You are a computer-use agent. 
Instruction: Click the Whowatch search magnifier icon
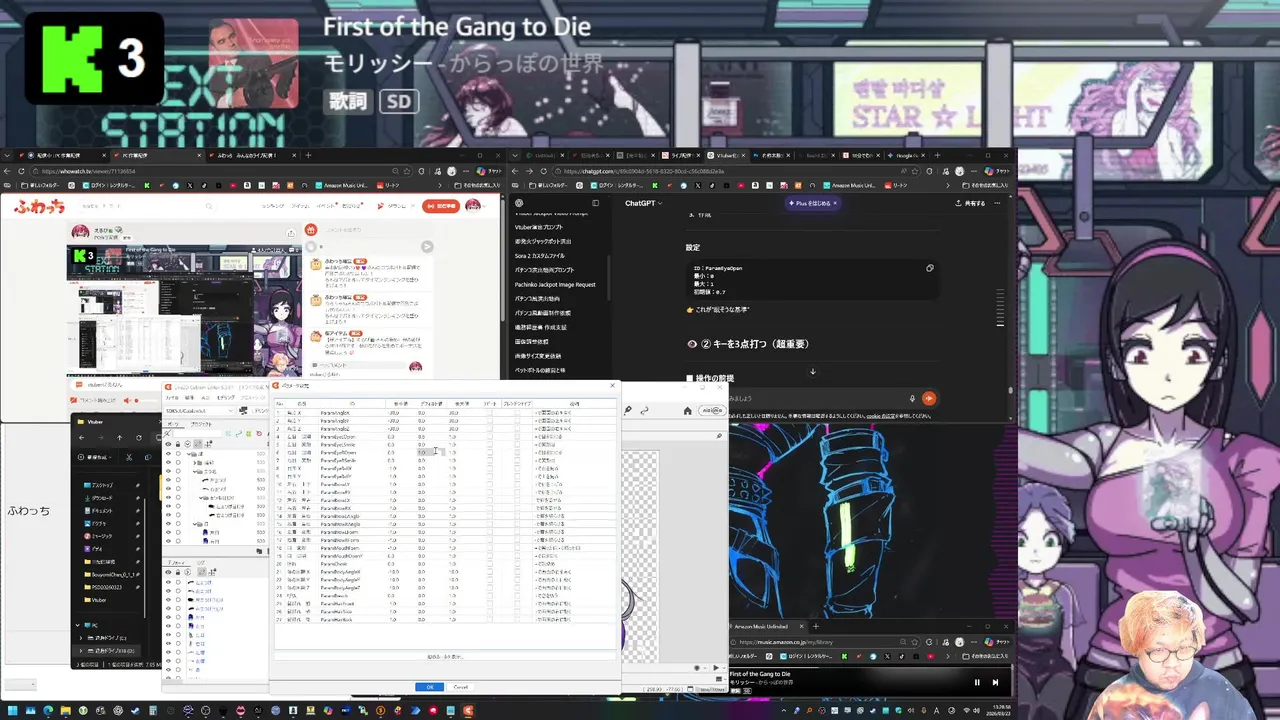209,206
